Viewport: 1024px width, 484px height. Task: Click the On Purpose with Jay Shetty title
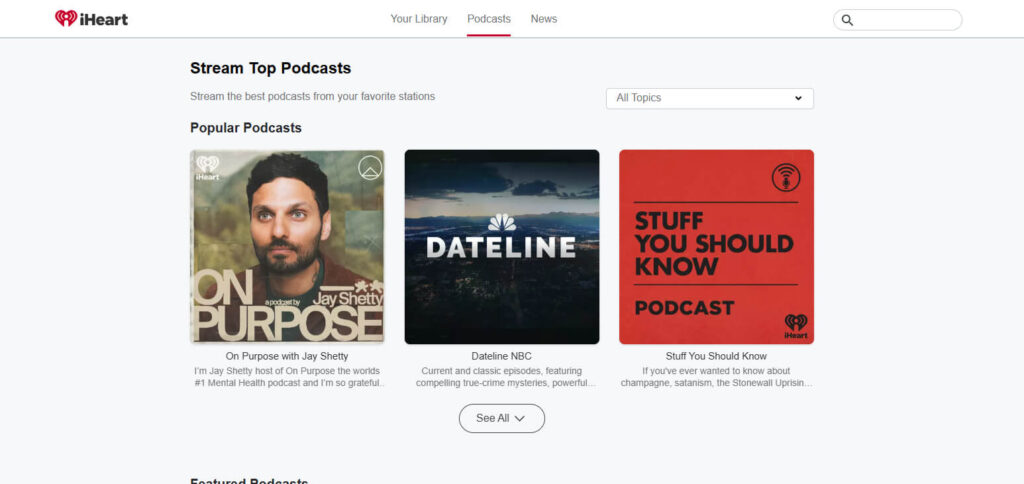pyautogui.click(x=287, y=357)
